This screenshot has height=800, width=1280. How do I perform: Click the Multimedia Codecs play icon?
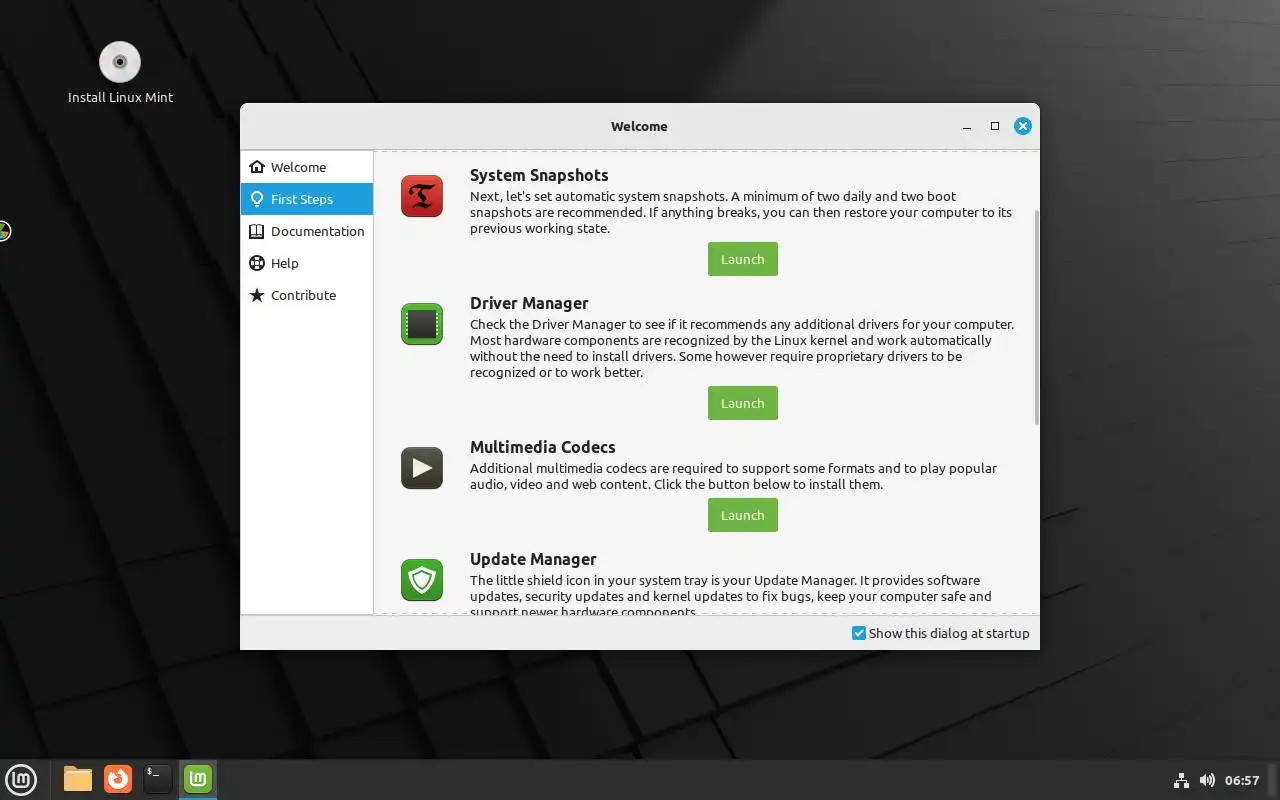[422, 468]
